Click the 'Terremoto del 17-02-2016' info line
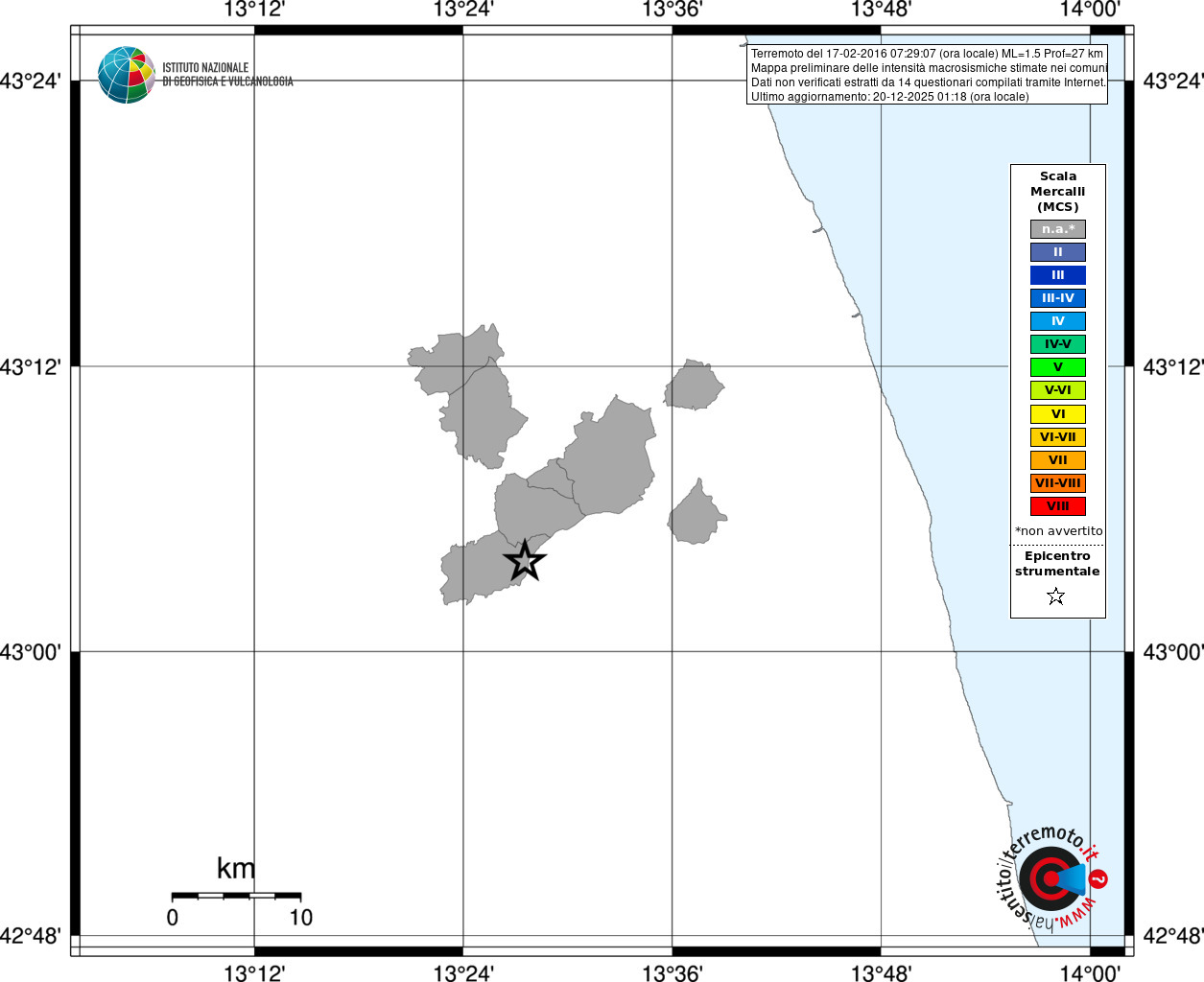1204x982 pixels. [927, 54]
